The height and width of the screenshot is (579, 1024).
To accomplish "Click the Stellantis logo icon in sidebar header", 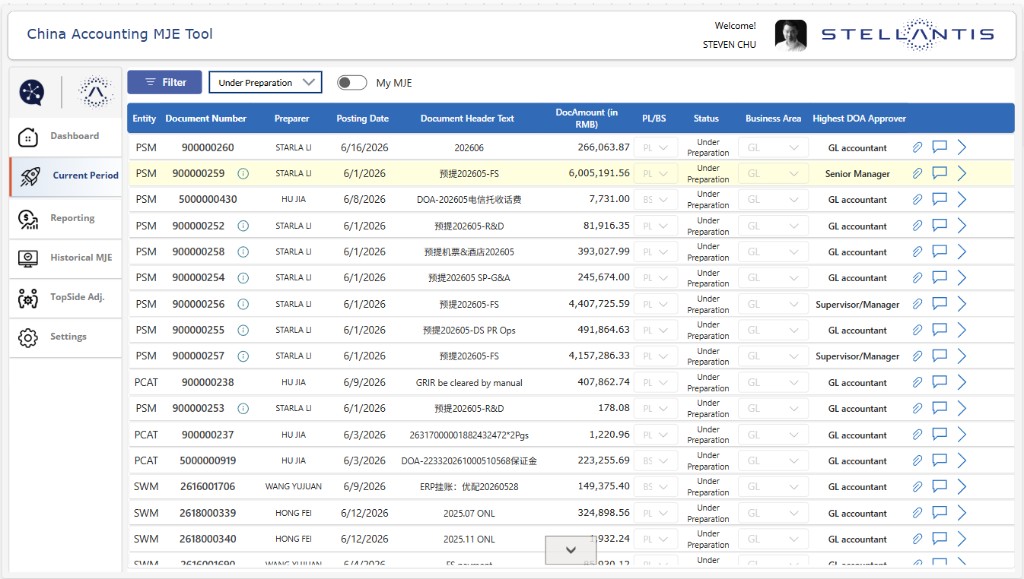I will pos(95,91).
